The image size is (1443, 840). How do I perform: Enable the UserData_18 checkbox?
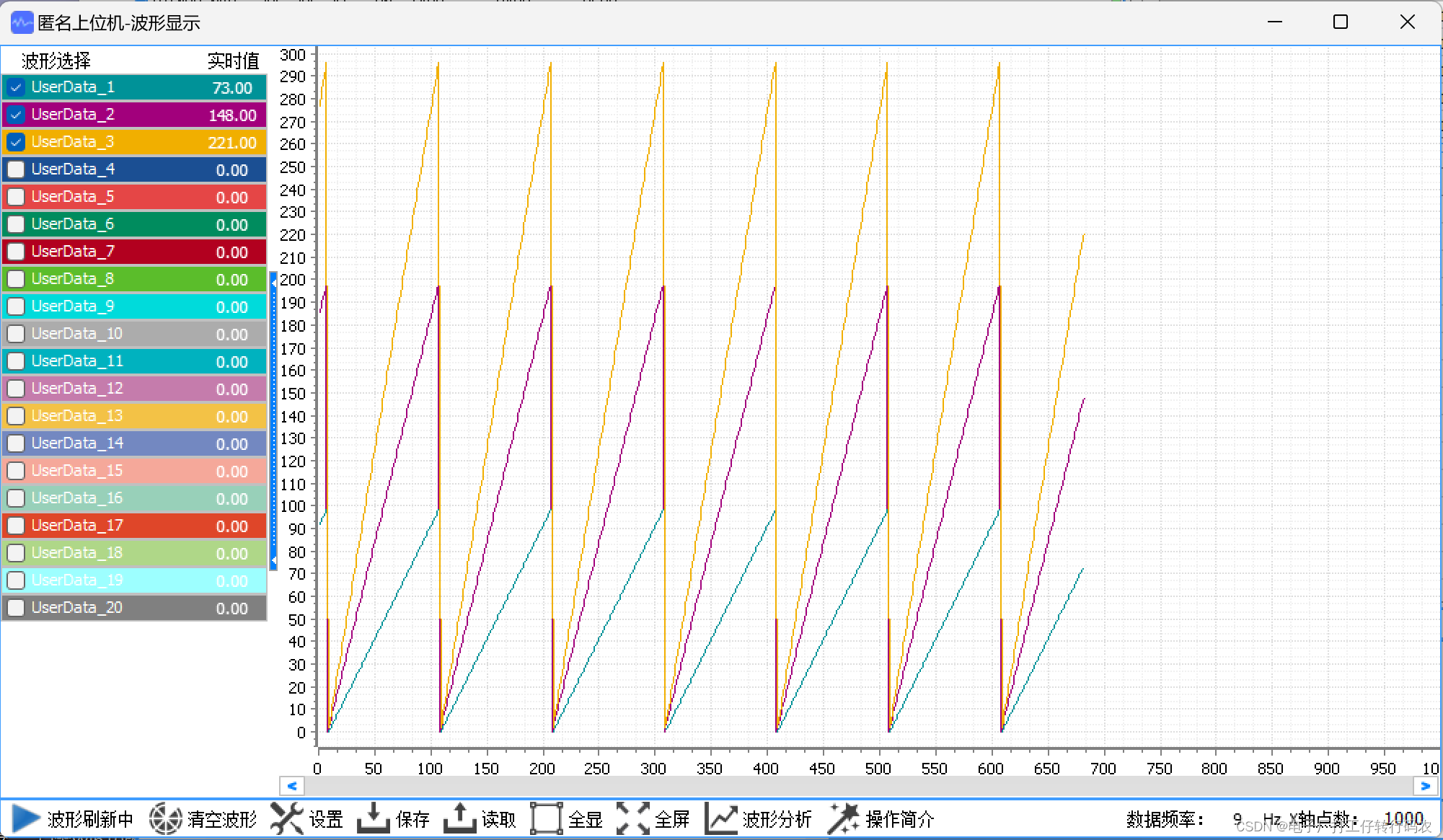pos(16,553)
